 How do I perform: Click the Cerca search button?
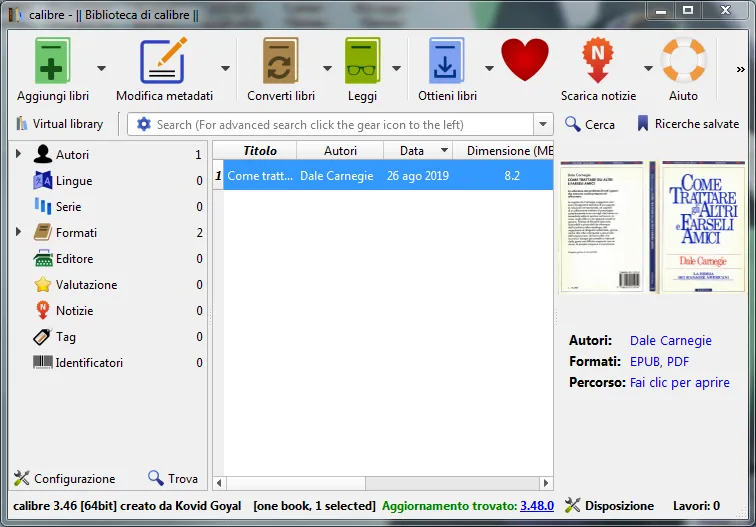pyautogui.click(x=590, y=124)
